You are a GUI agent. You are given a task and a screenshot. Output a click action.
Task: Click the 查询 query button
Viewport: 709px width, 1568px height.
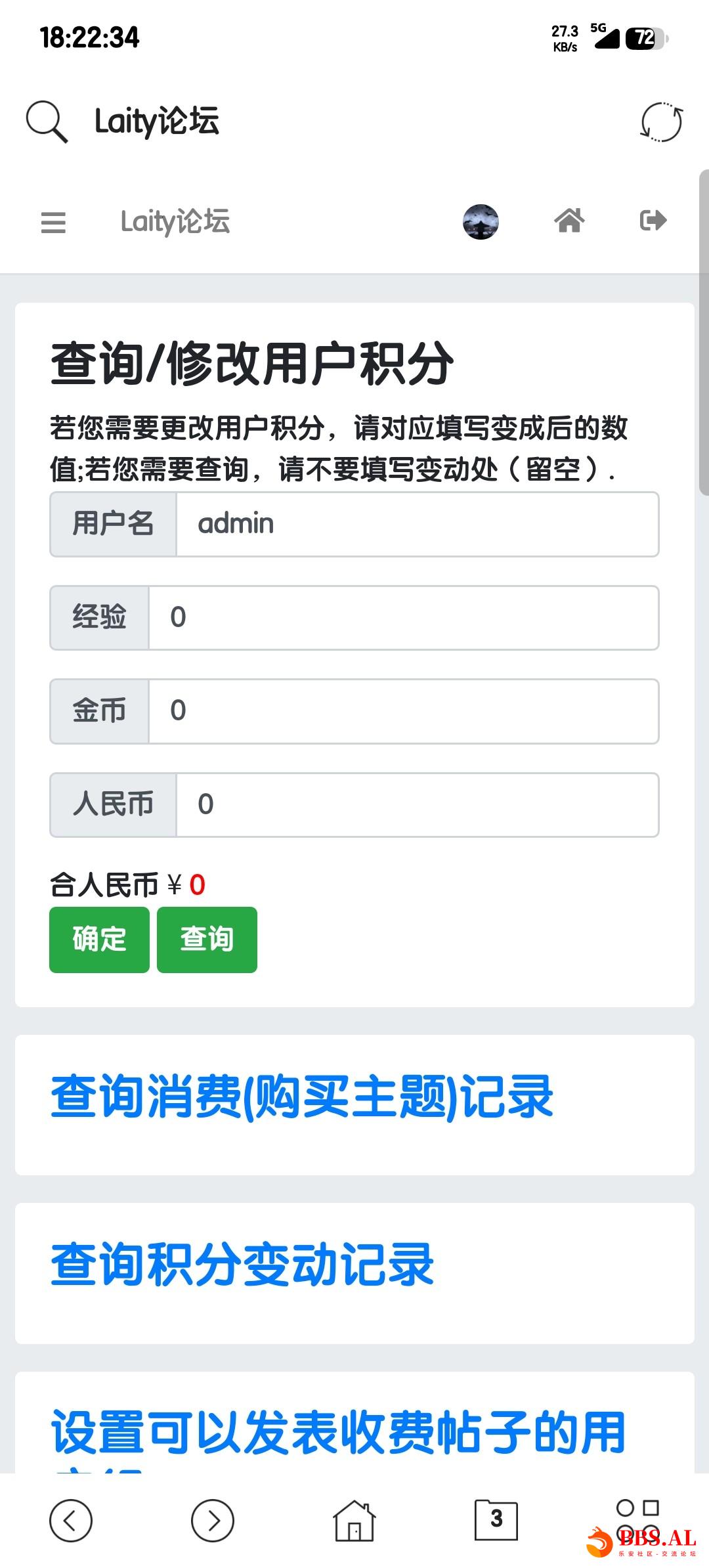click(x=207, y=940)
